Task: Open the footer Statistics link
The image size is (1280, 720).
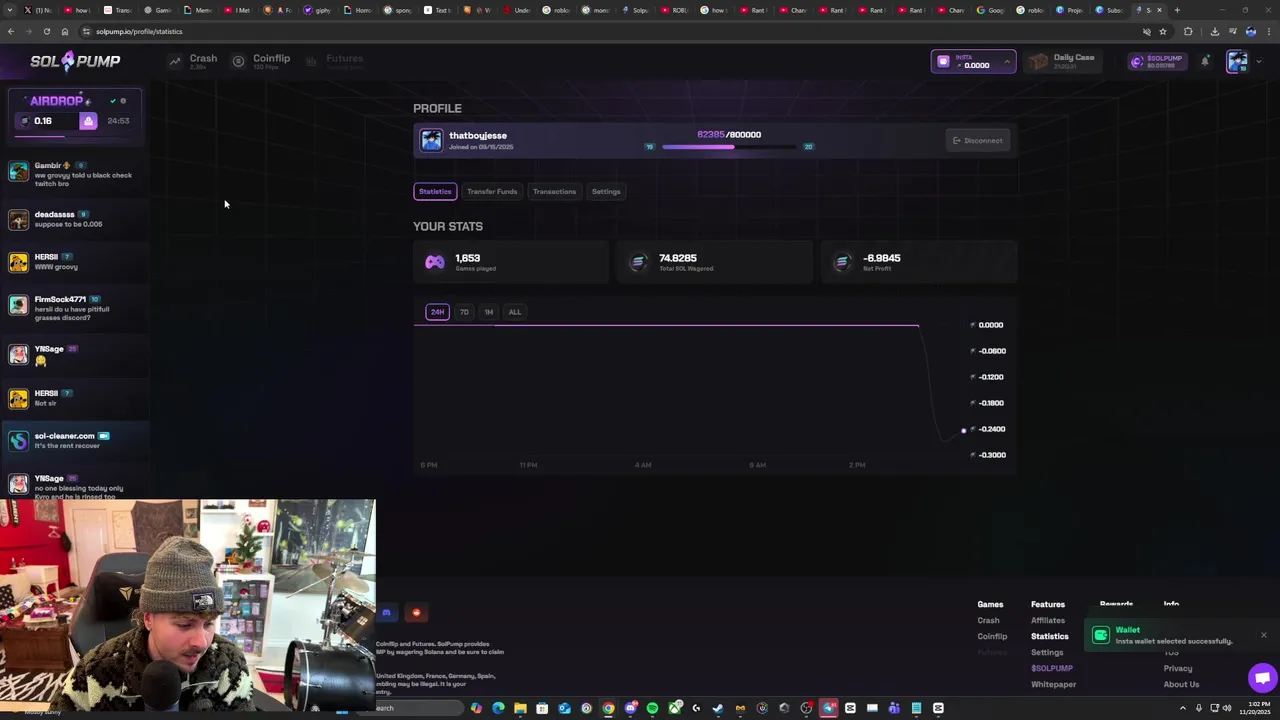Action: (x=1050, y=636)
